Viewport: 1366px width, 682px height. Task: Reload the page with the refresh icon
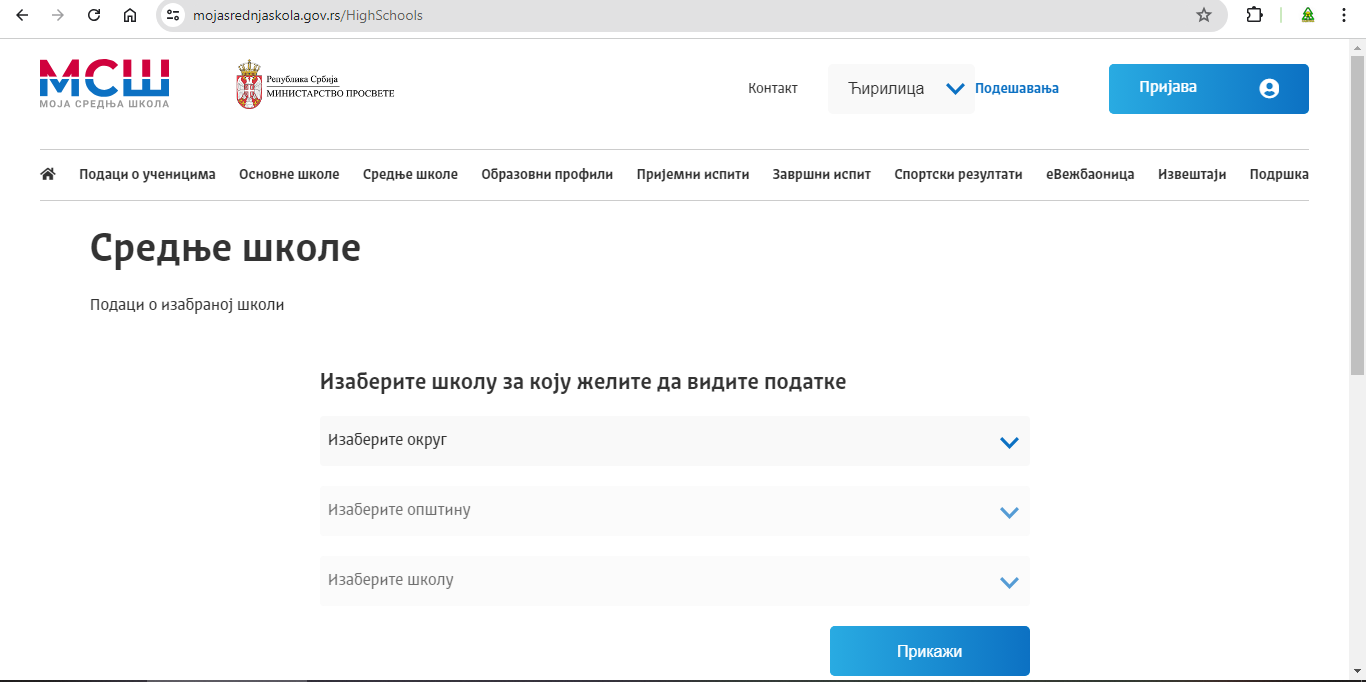(x=93, y=15)
